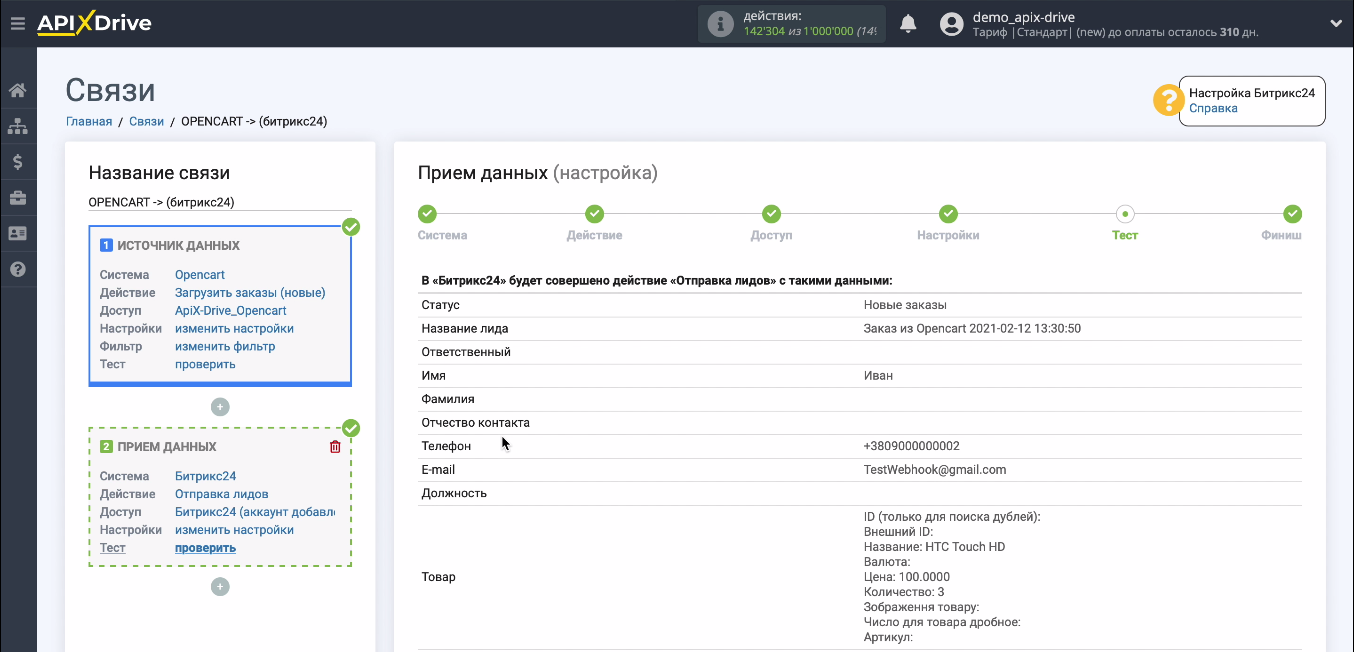
Task: Expand the account dropdown chevron
Action: tap(1336, 23)
